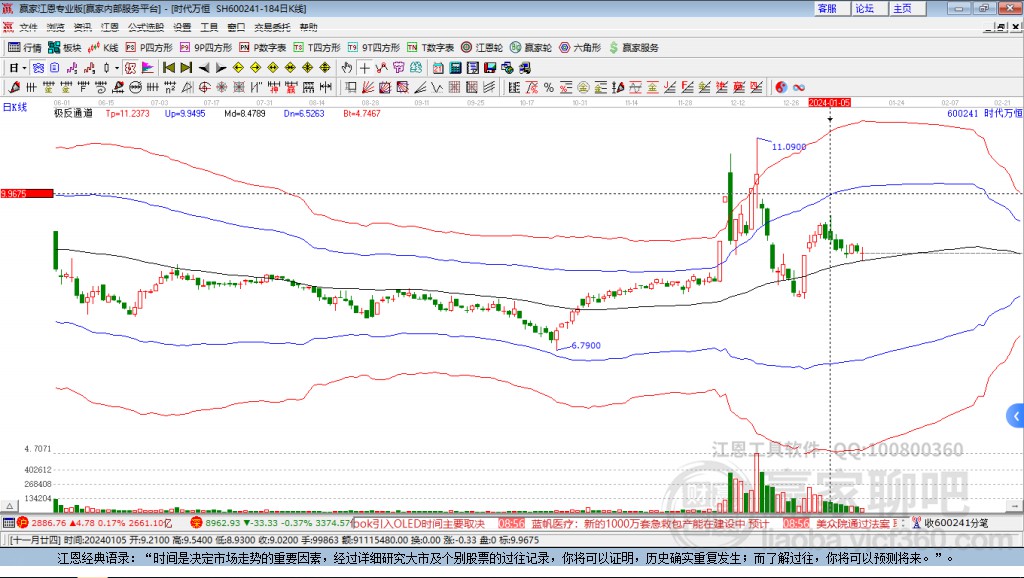Click the 客服 button
This screenshot has width=1024, height=578.
click(x=832, y=8)
